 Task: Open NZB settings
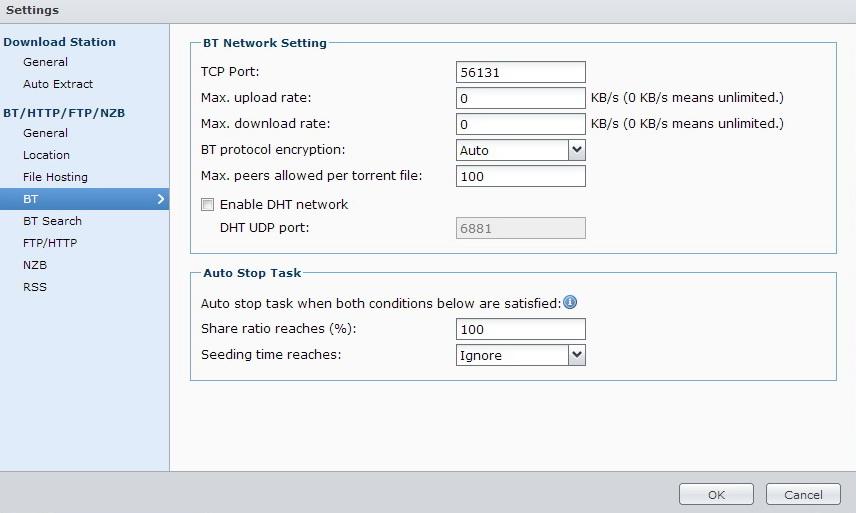(x=35, y=265)
